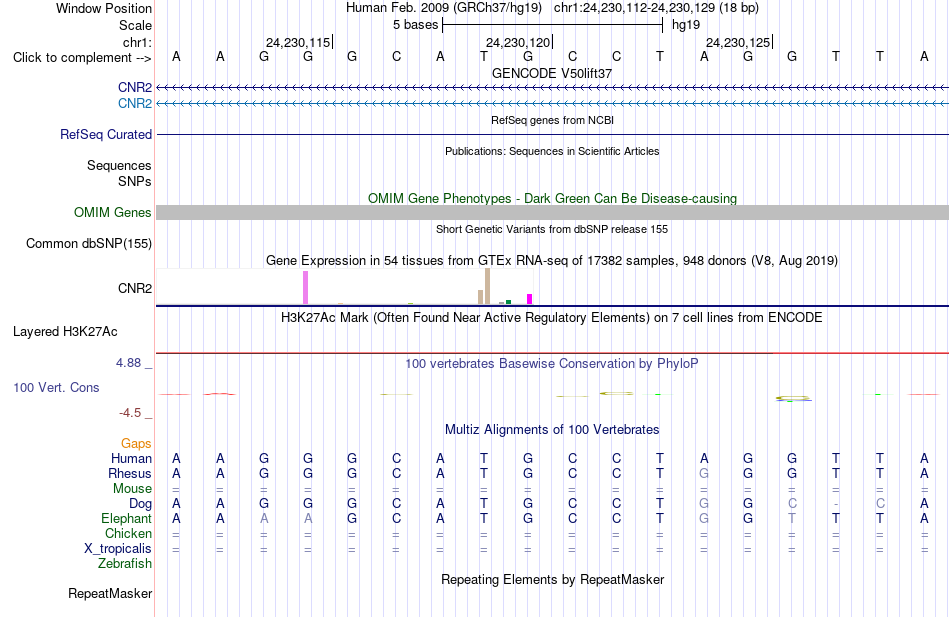The image size is (950, 617).
Task: Click the -4.5 PhyloP lower scale value
Action: coord(130,413)
